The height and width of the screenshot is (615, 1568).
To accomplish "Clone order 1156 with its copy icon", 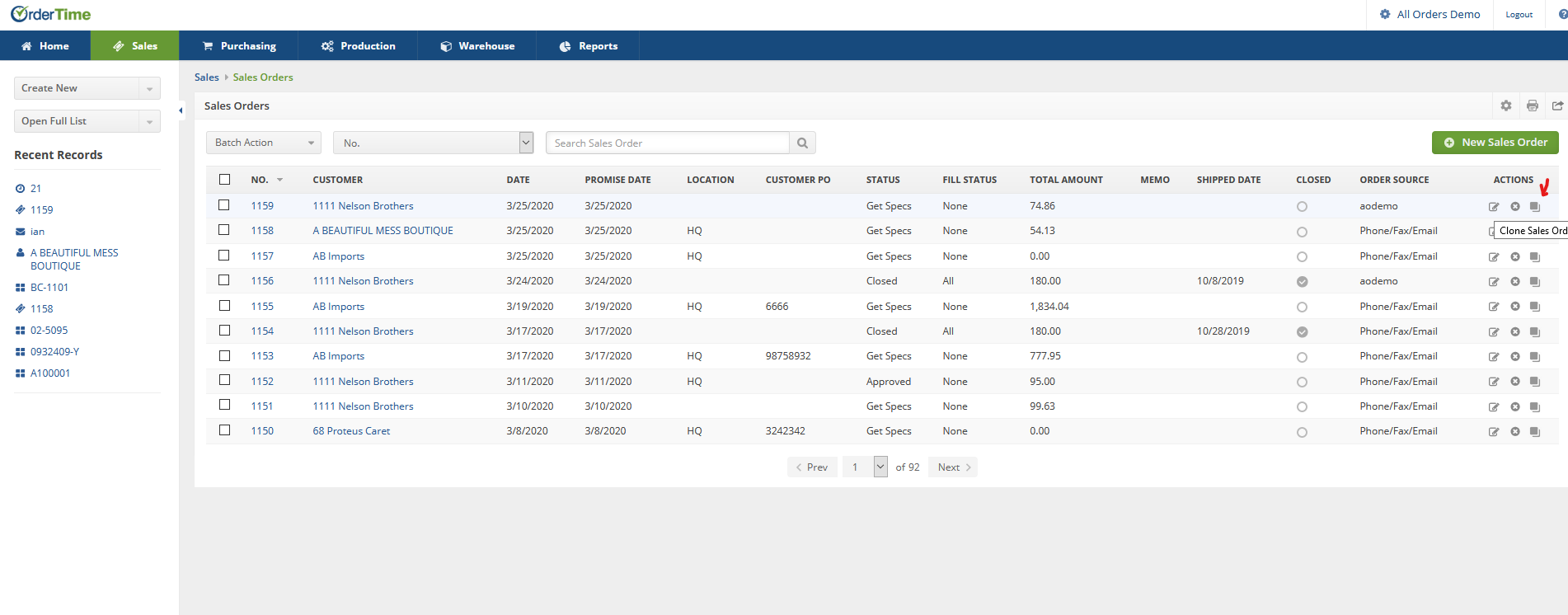I will [x=1535, y=282].
